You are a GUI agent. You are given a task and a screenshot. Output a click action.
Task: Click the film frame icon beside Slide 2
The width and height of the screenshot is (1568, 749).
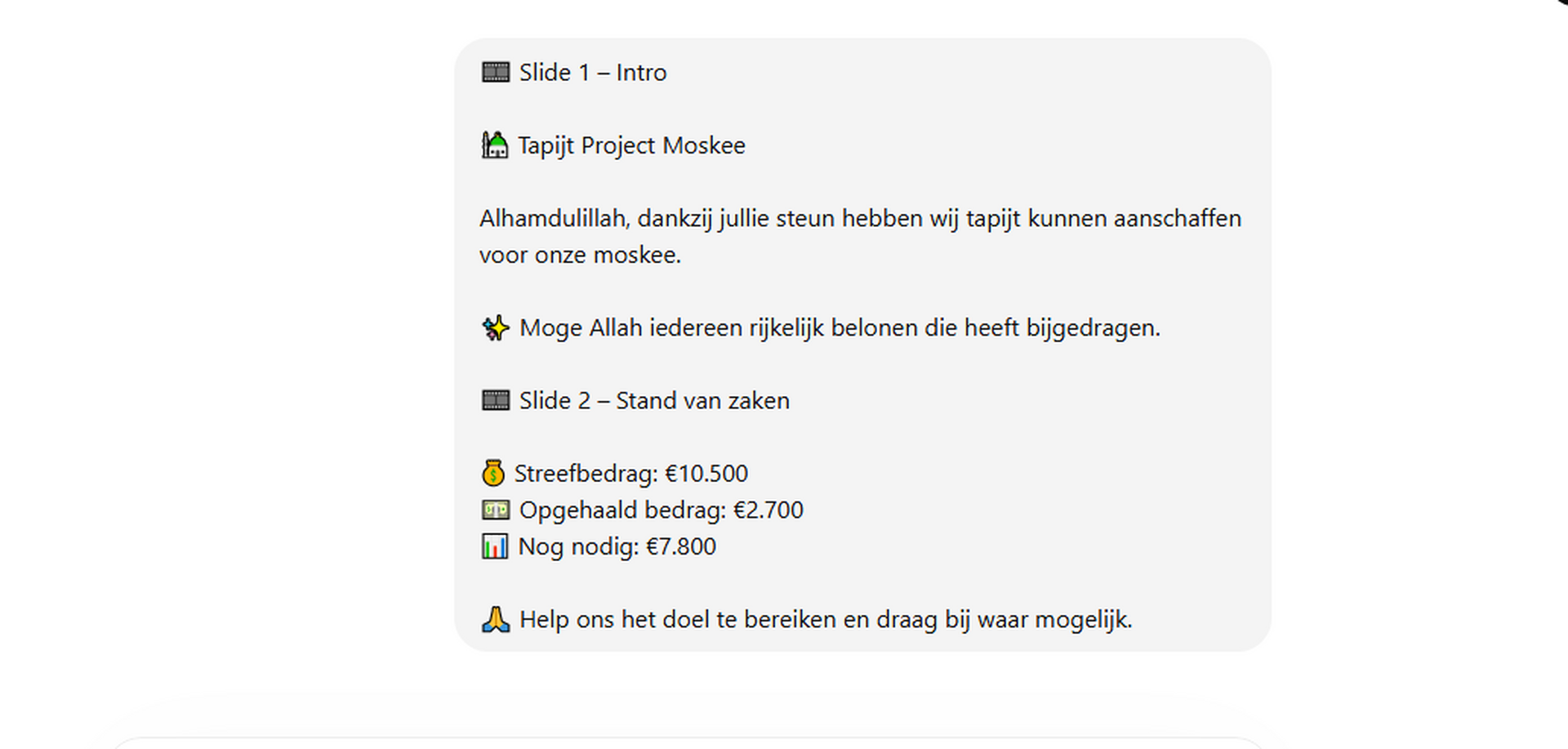coord(496,400)
